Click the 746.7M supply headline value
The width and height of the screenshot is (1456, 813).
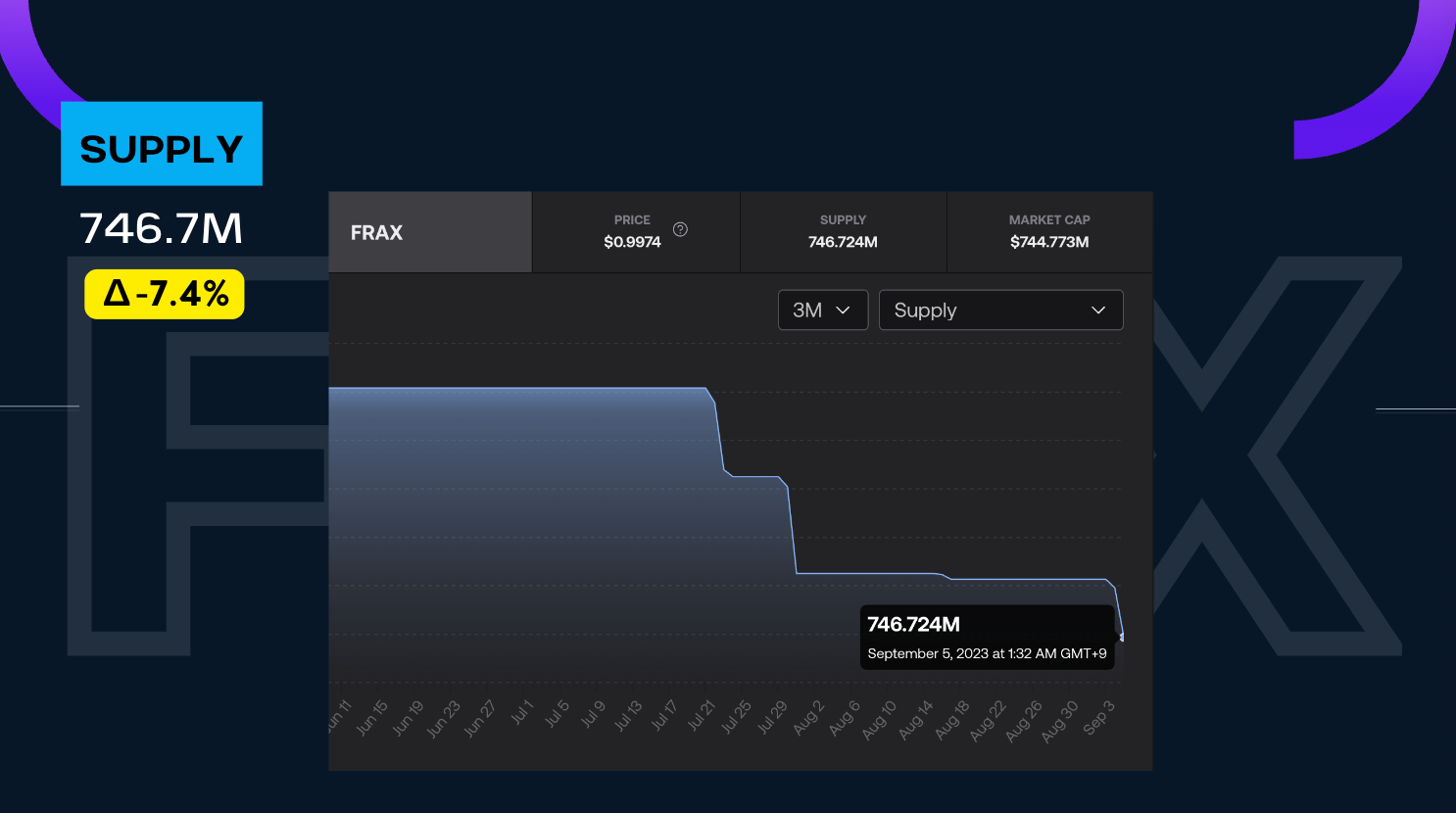(162, 229)
